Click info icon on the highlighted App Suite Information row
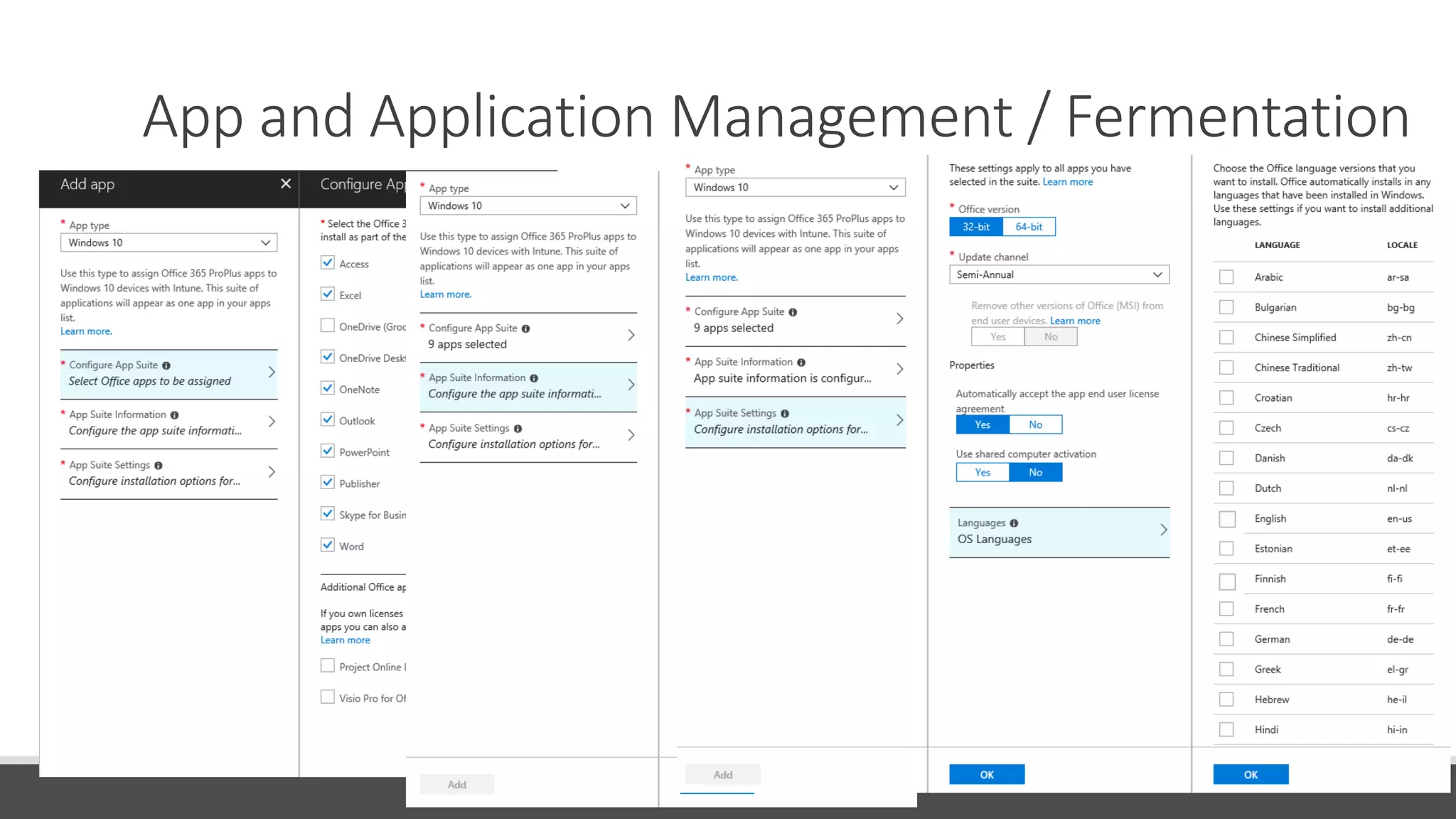The image size is (1456, 819). point(534,378)
